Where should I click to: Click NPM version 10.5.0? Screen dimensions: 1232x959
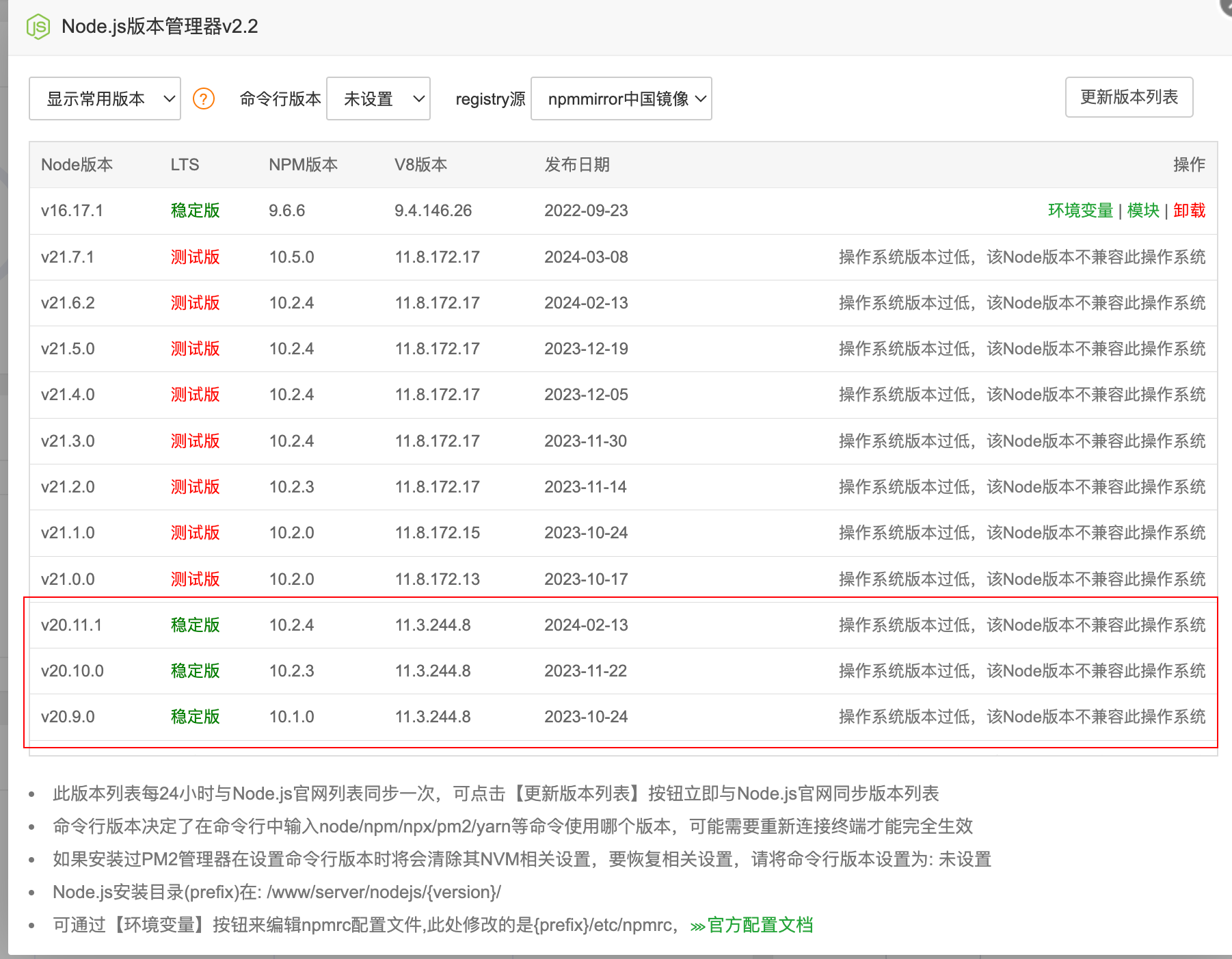292,257
